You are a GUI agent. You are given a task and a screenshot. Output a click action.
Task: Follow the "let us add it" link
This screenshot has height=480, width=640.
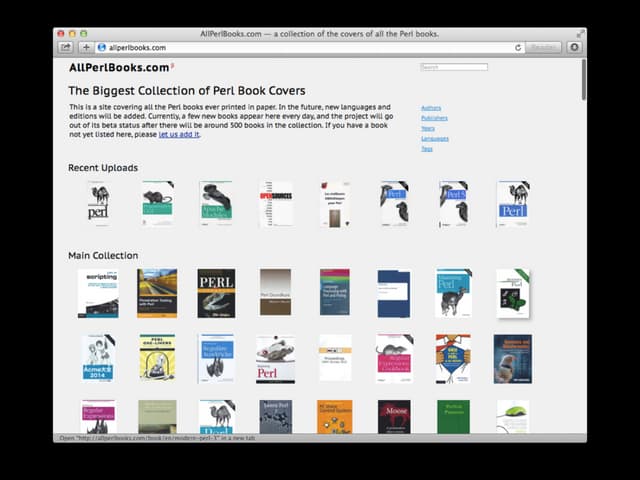179,134
